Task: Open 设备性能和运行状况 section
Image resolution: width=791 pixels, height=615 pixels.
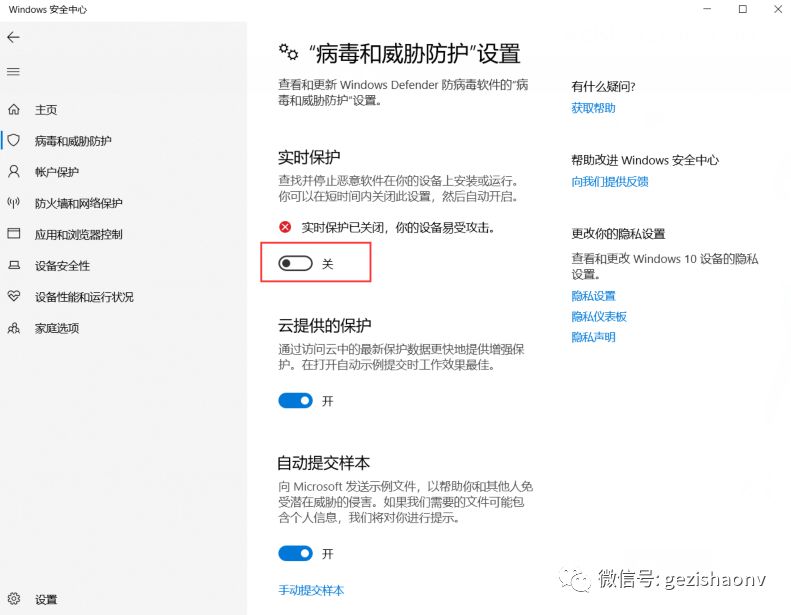Action: (84, 297)
